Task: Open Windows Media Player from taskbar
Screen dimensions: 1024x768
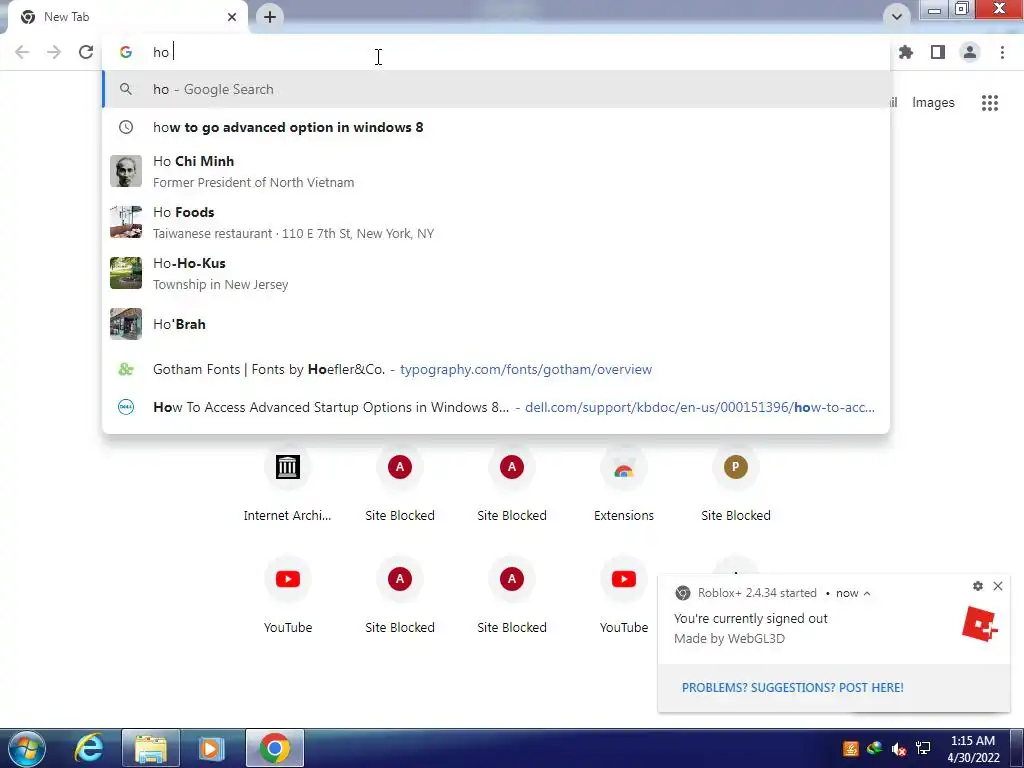Action: pos(211,748)
